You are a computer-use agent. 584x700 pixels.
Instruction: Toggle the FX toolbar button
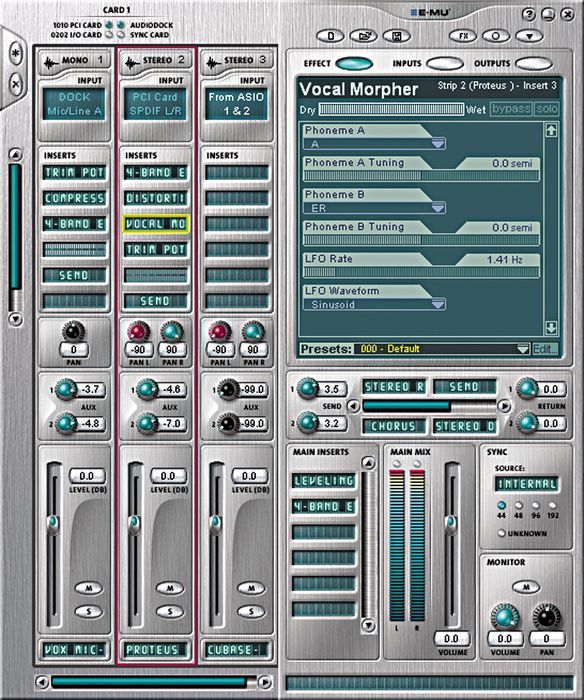click(x=463, y=36)
